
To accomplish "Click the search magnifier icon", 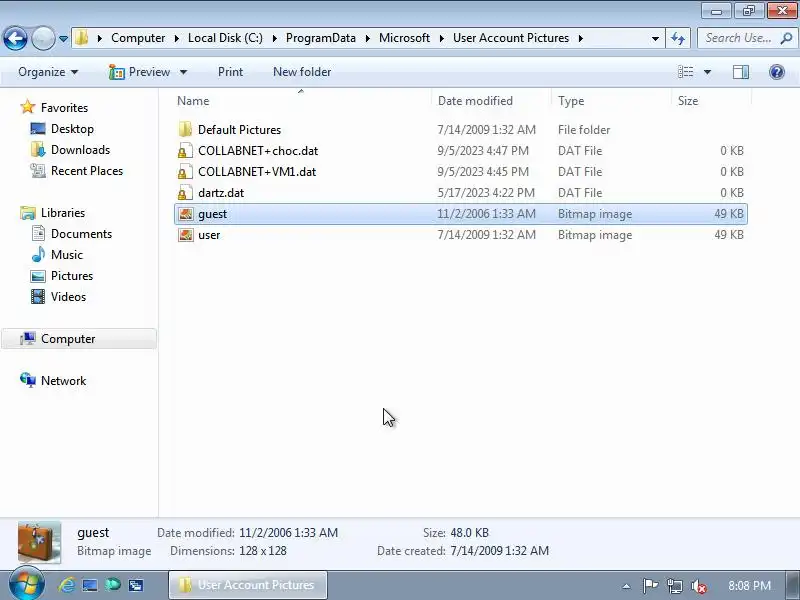I will coord(787,38).
